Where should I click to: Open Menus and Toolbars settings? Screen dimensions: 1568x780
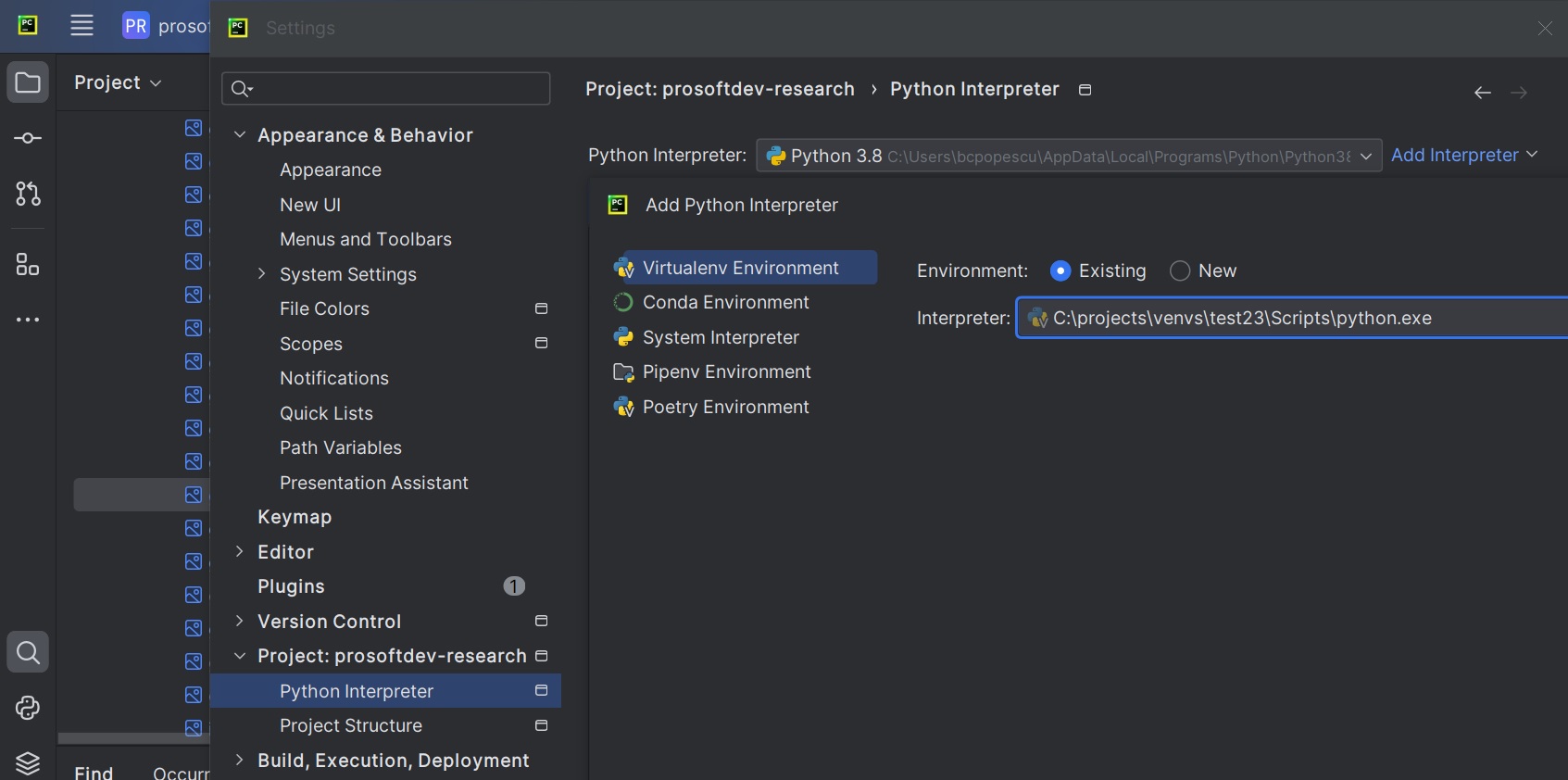coord(366,239)
